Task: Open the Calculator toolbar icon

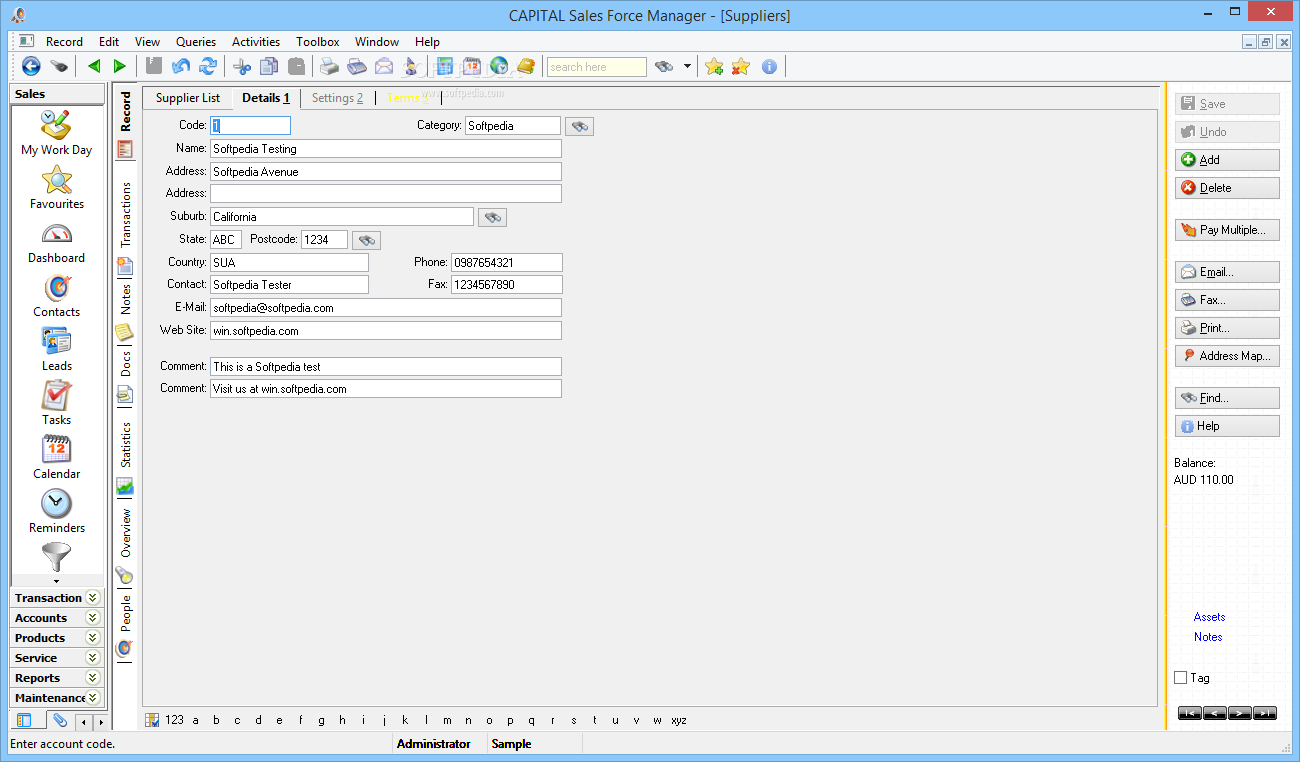Action: (445, 66)
